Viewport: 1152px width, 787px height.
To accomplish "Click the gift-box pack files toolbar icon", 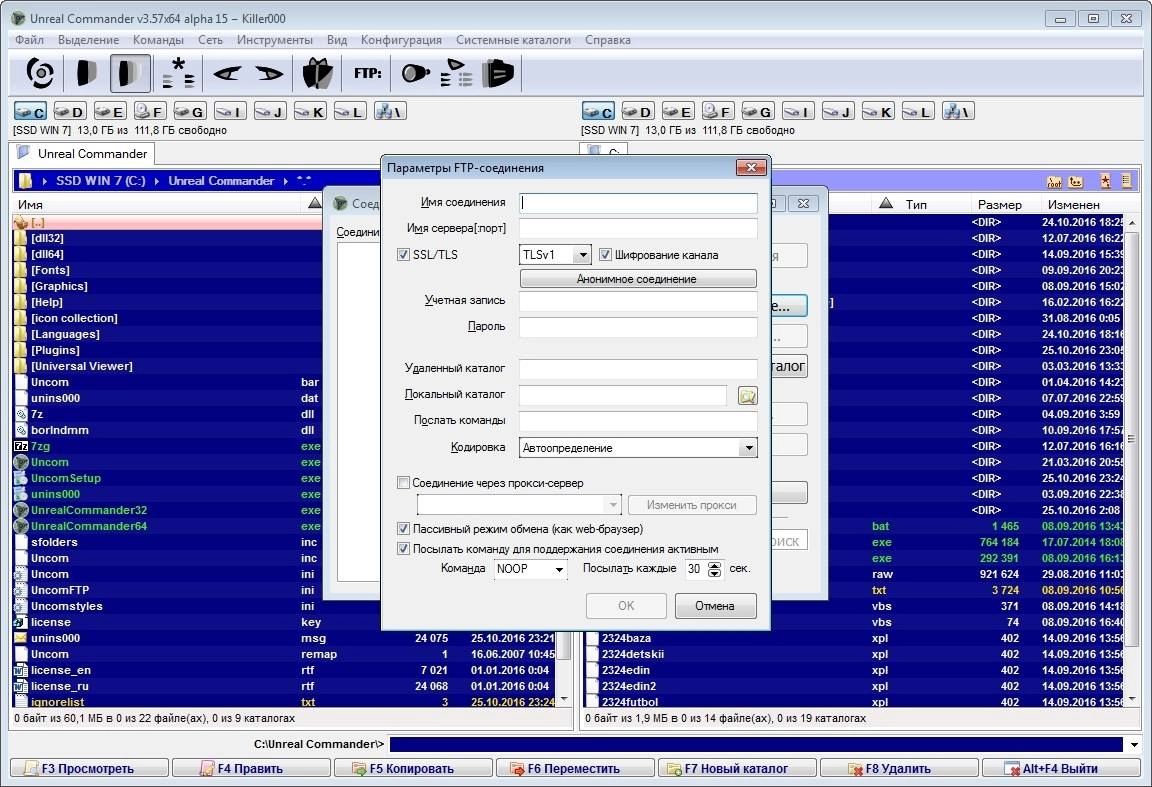I will pyautogui.click(x=317, y=73).
